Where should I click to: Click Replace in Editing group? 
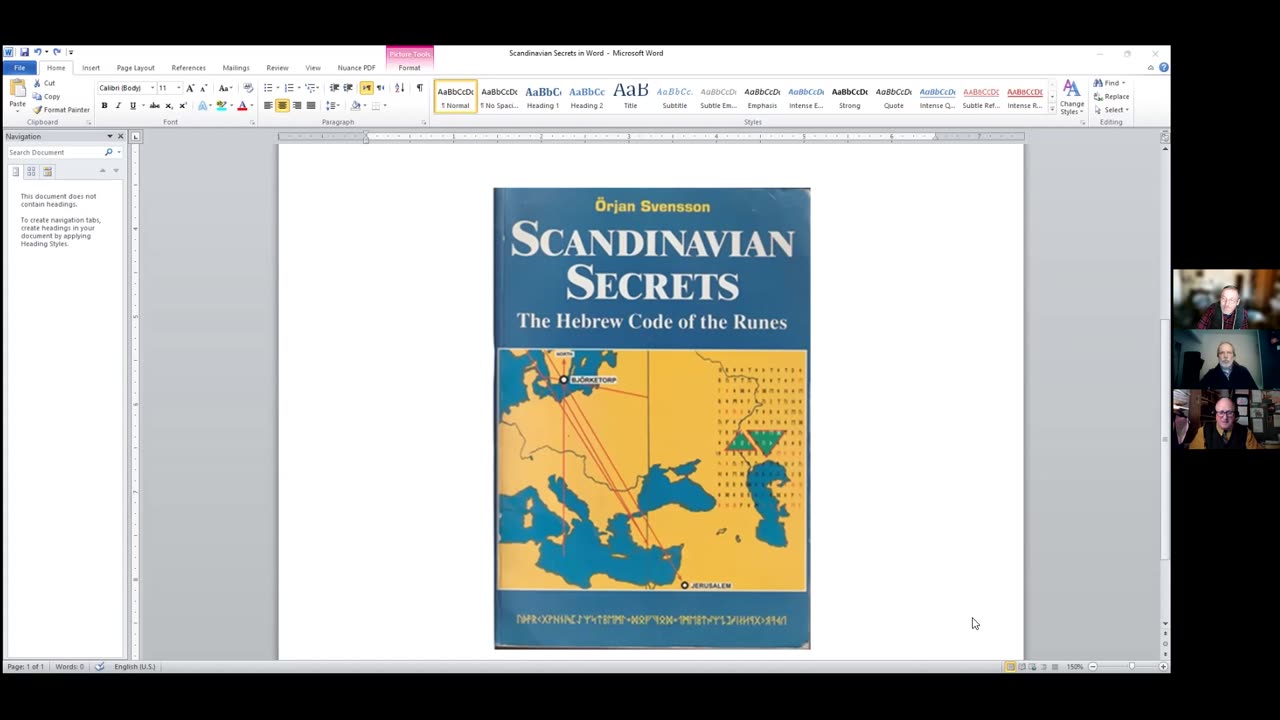(1111, 96)
